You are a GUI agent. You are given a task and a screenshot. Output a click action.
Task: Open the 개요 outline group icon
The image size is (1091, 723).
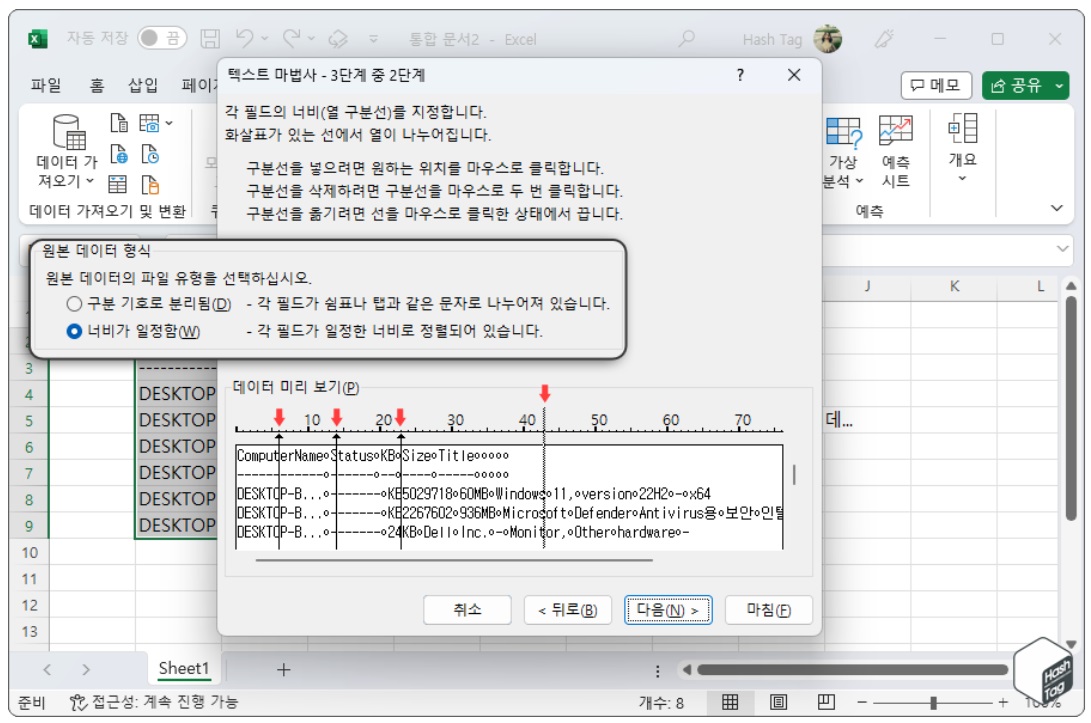[962, 129]
